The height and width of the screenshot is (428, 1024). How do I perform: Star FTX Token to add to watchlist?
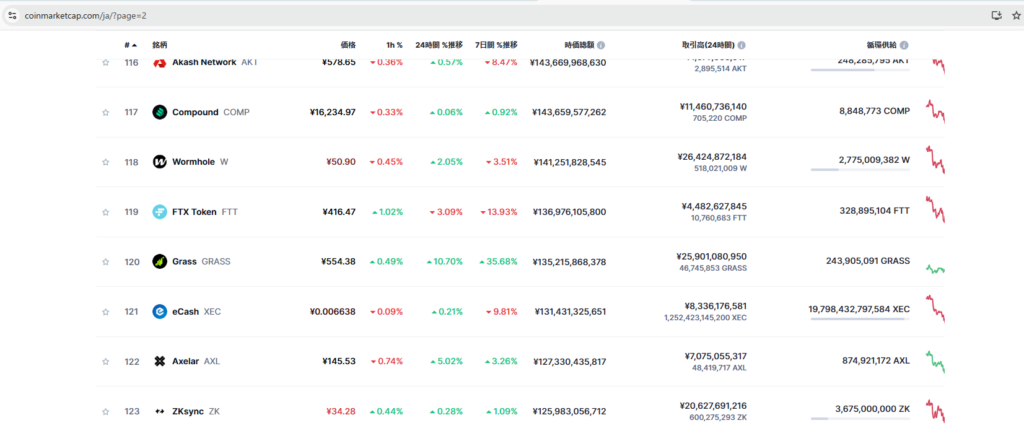105,212
